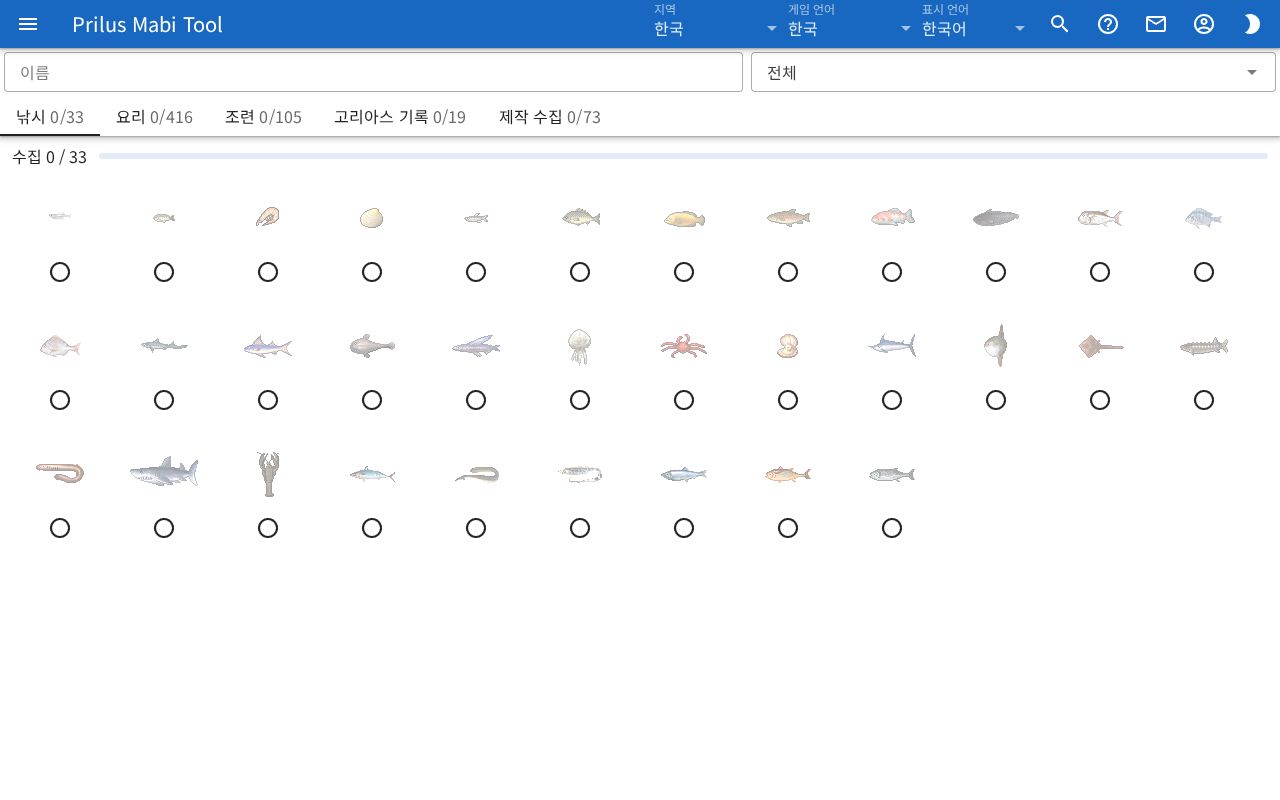The height and width of the screenshot is (800, 1280).
Task: Click the search magnifier icon
Action: coord(1060,24)
